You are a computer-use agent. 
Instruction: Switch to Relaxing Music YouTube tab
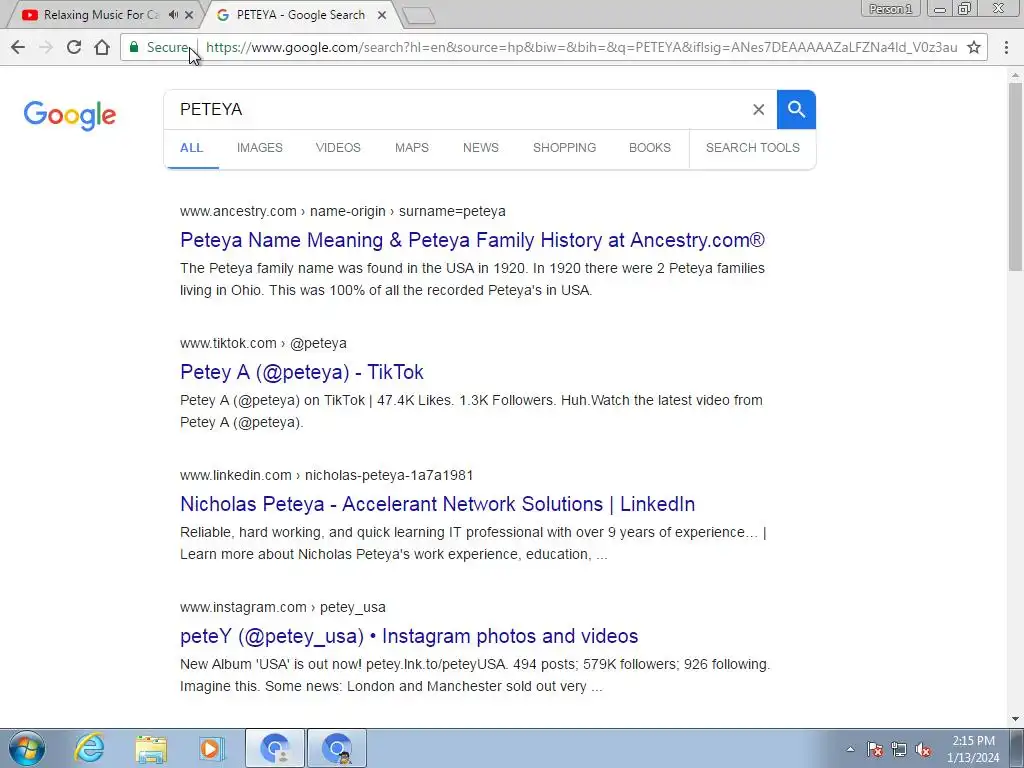(101, 14)
